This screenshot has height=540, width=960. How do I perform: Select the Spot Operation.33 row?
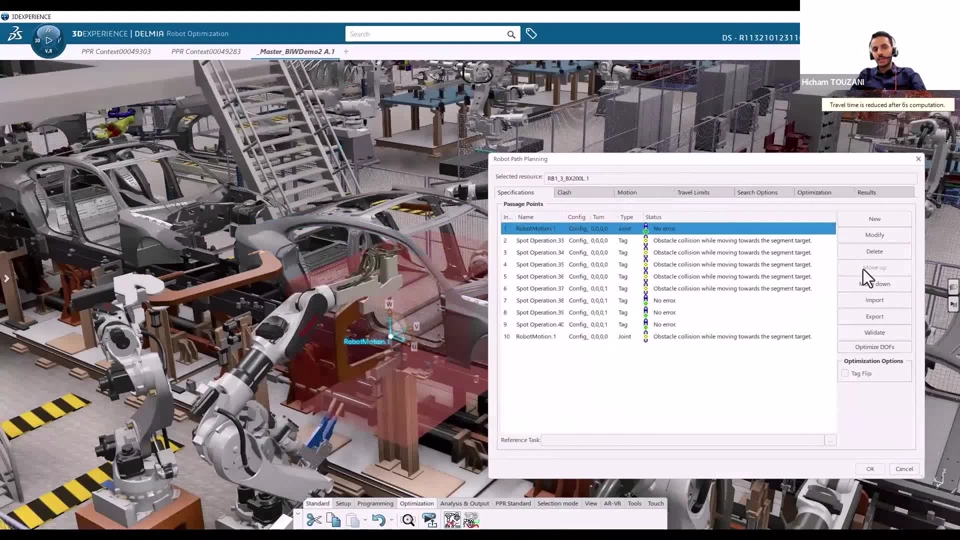[x=668, y=241]
